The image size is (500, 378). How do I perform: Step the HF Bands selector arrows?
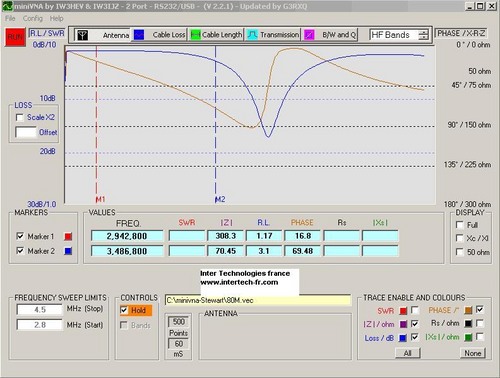(x=423, y=35)
